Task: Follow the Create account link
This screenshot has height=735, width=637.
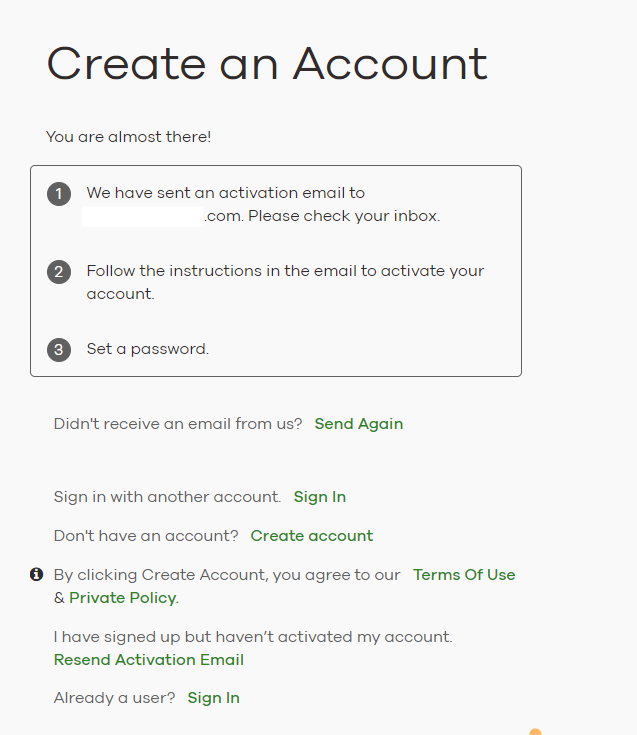Action: pos(312,536)
